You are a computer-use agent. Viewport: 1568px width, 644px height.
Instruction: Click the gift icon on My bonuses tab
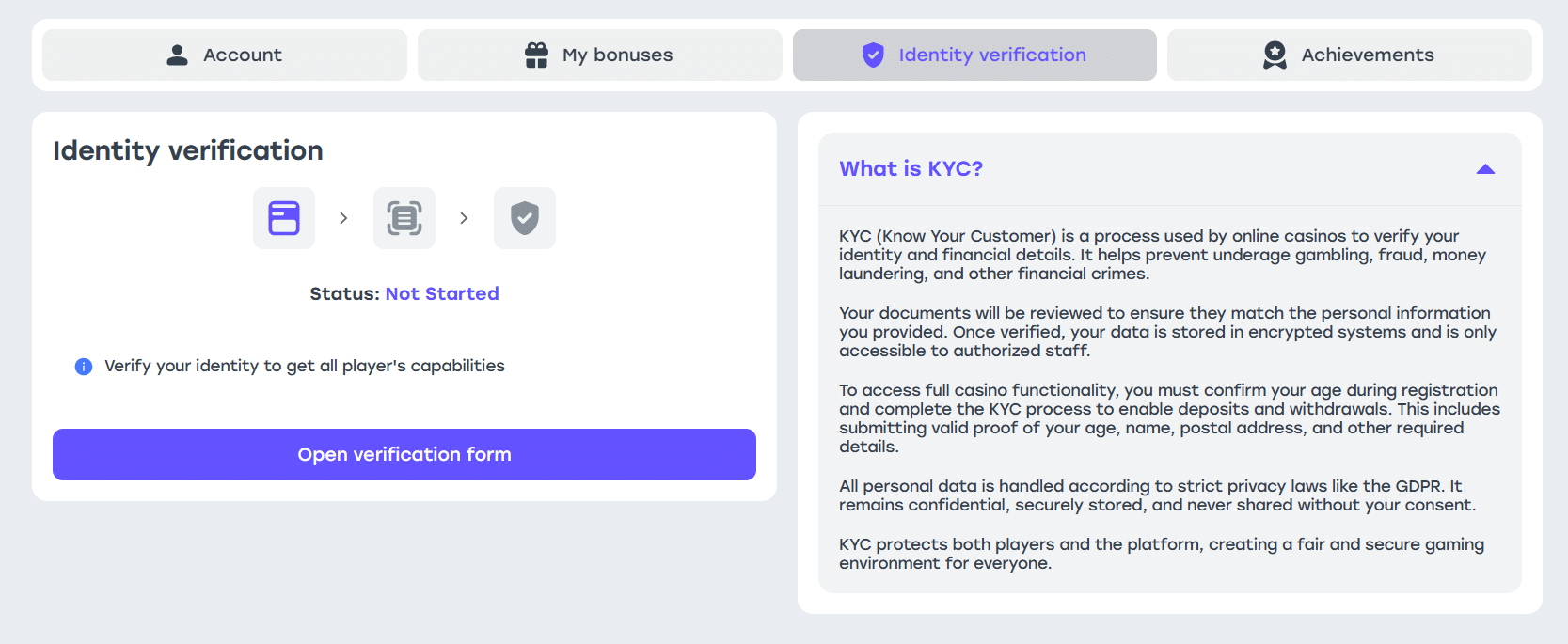536,55
